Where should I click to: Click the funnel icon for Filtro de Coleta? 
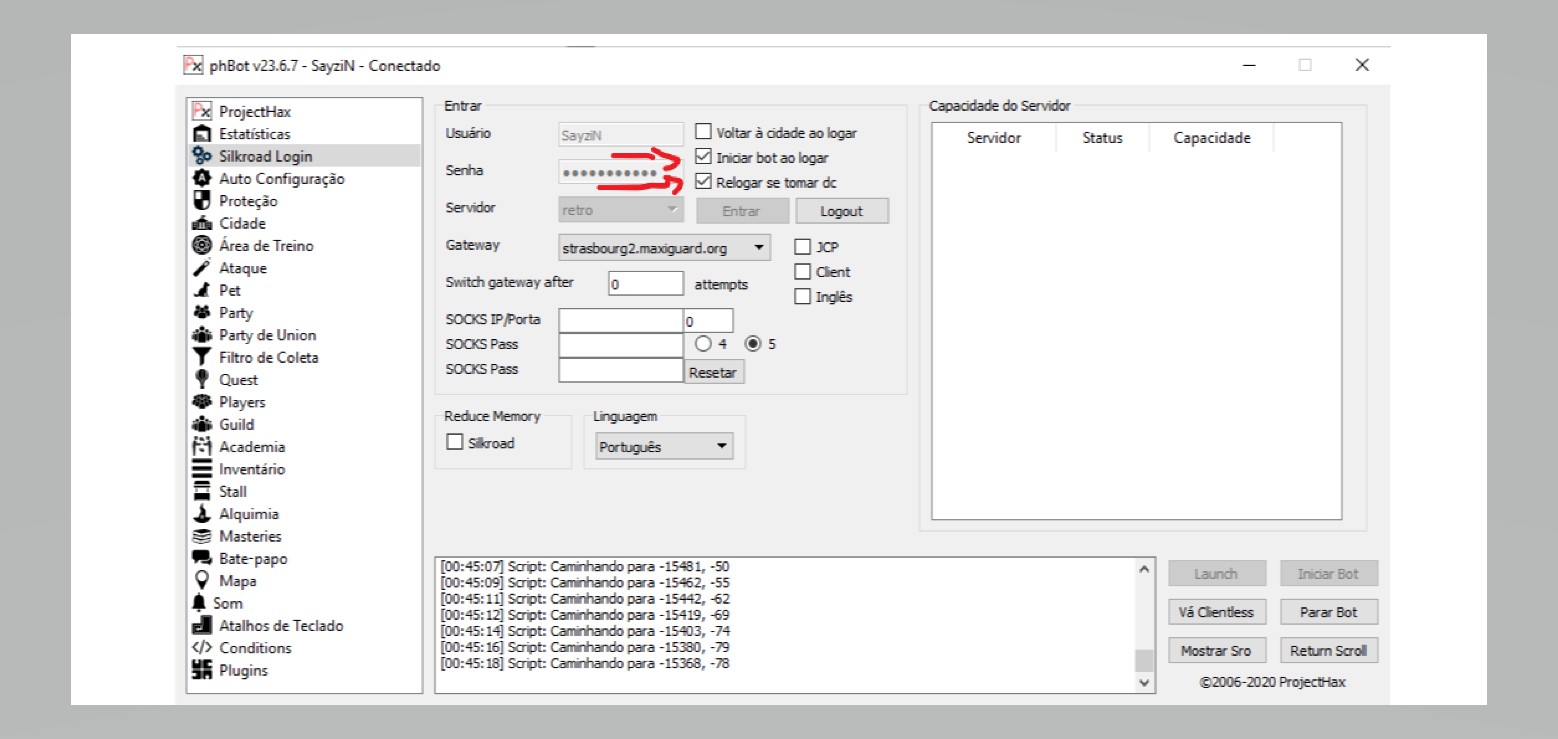click(201, 357)
